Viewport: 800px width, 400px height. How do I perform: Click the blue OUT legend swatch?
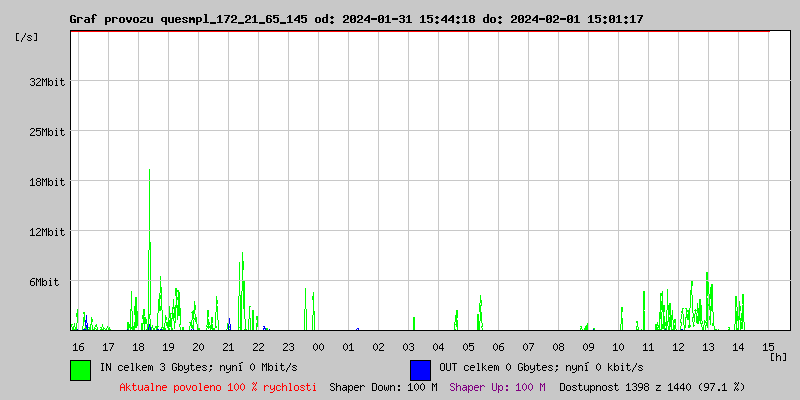(x=420, y=369)
